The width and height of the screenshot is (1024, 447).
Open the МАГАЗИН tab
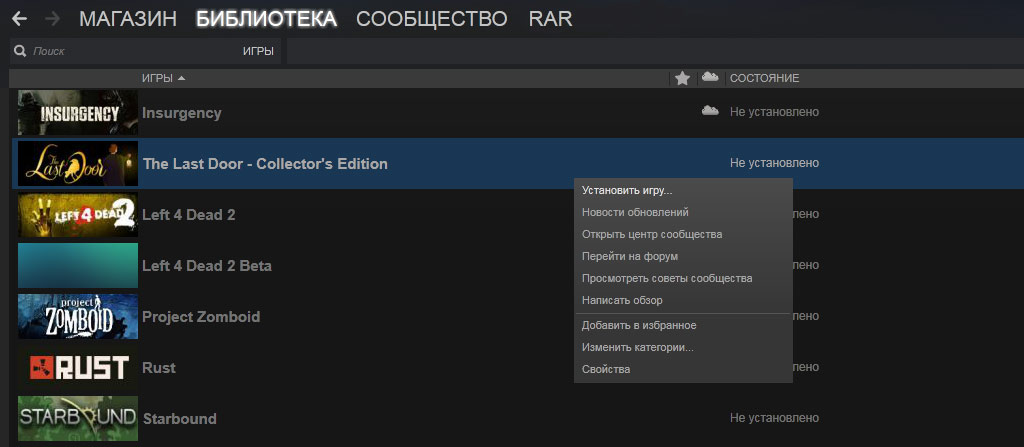[128, 19]
